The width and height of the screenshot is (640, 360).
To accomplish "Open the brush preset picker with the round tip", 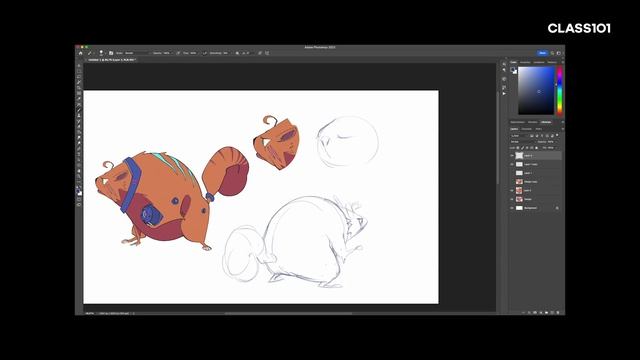I will pos(102,53).
